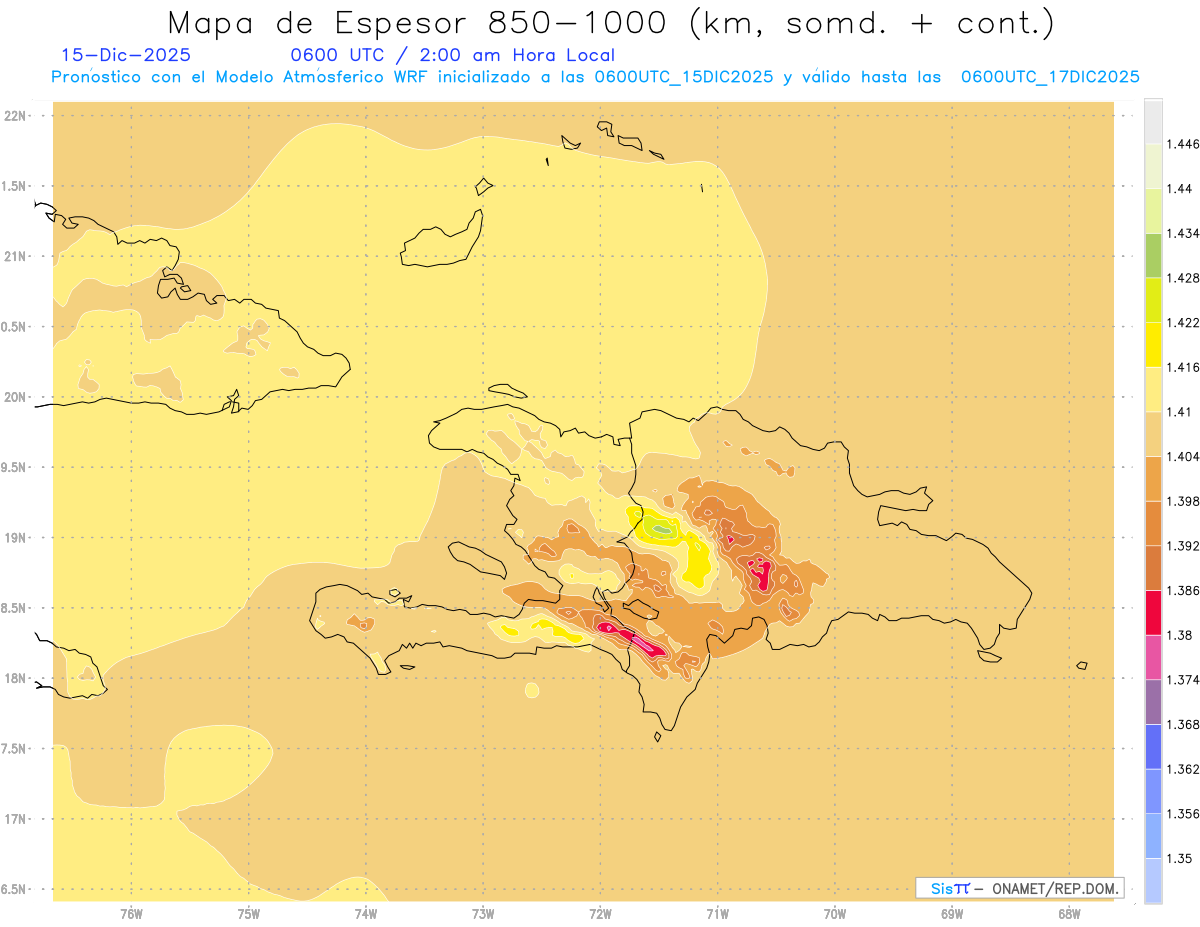Click the 21N latitude label
1200x927 pixels.
coord(16,257)
